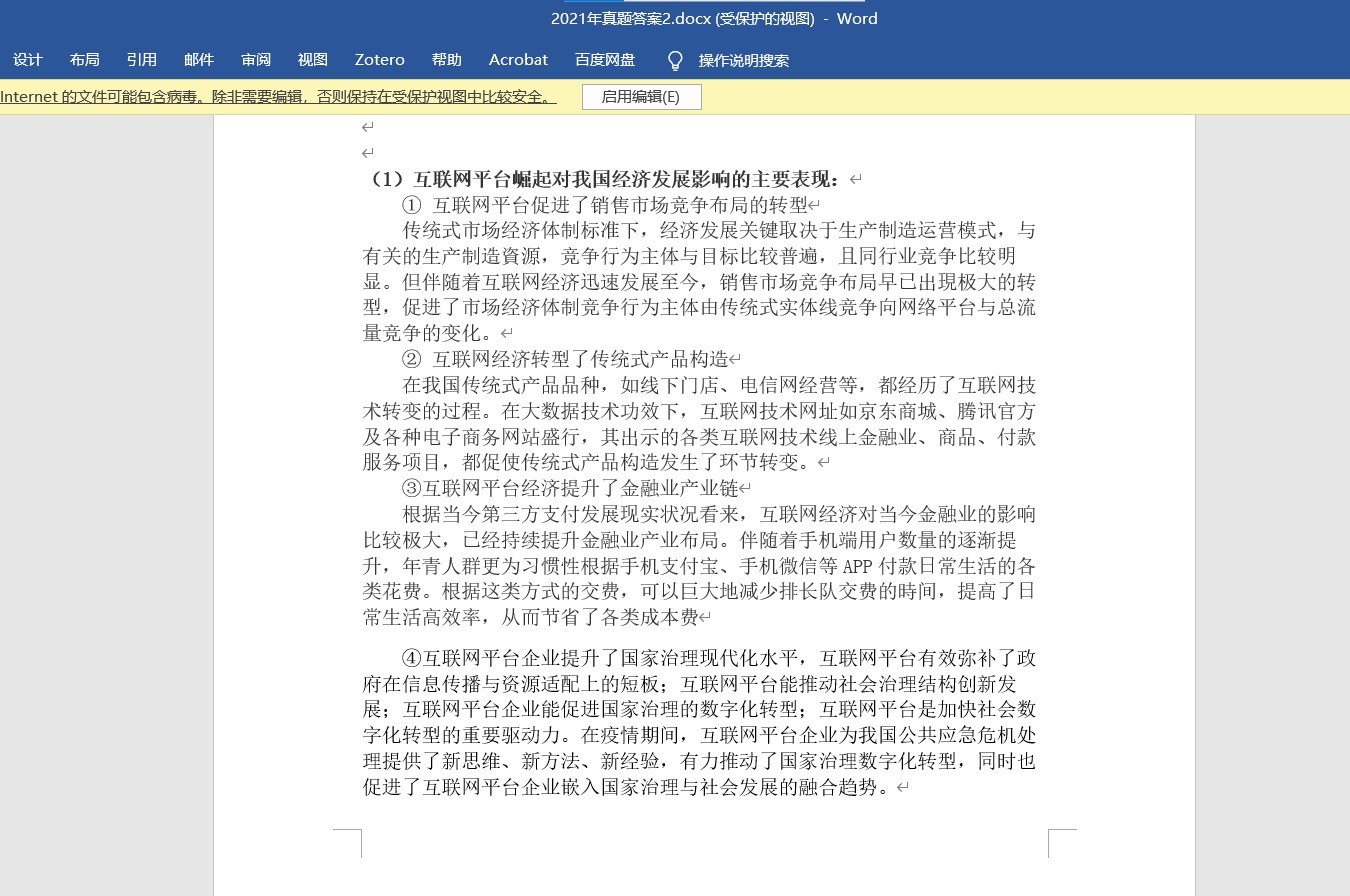
Task: Click the line beginning 术转变的过程
Action: click(x=699, y=411)
